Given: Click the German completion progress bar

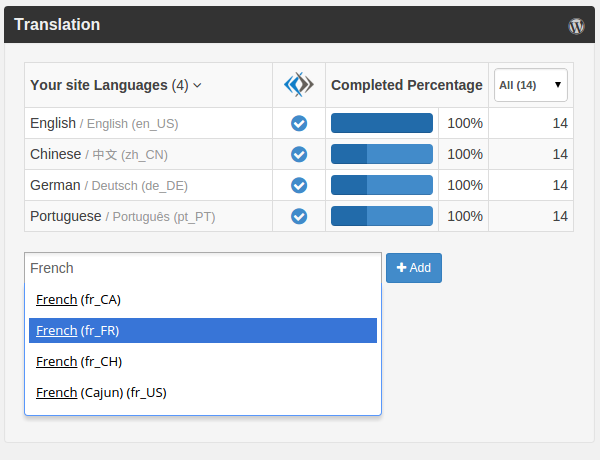Looking at the screenshot, I should pos(381,185).
